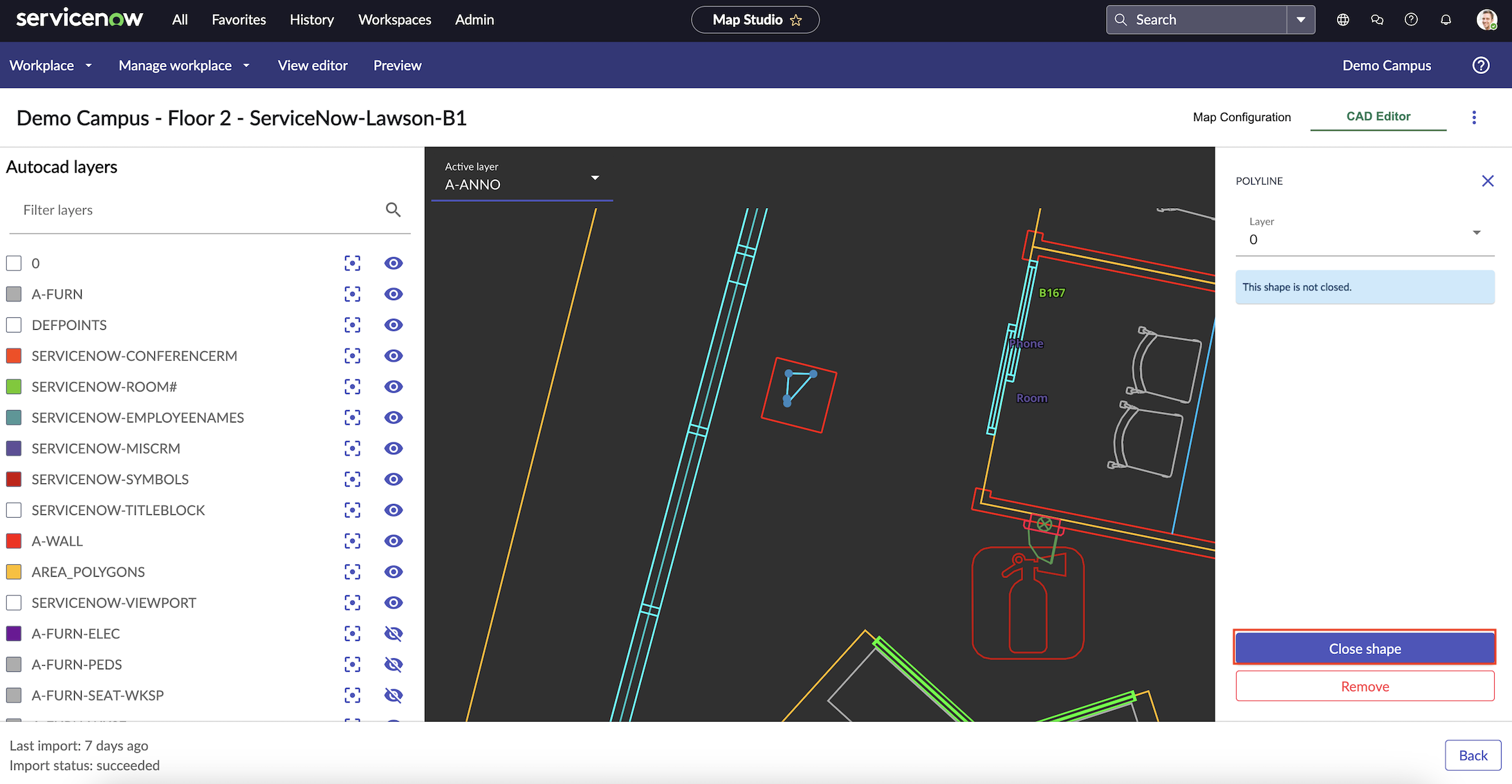Viewport: 1512px width, 784px height.
Task: Focus on SERVICENOW-EMPLOYEENAMES layer
Action: point(352,418)
